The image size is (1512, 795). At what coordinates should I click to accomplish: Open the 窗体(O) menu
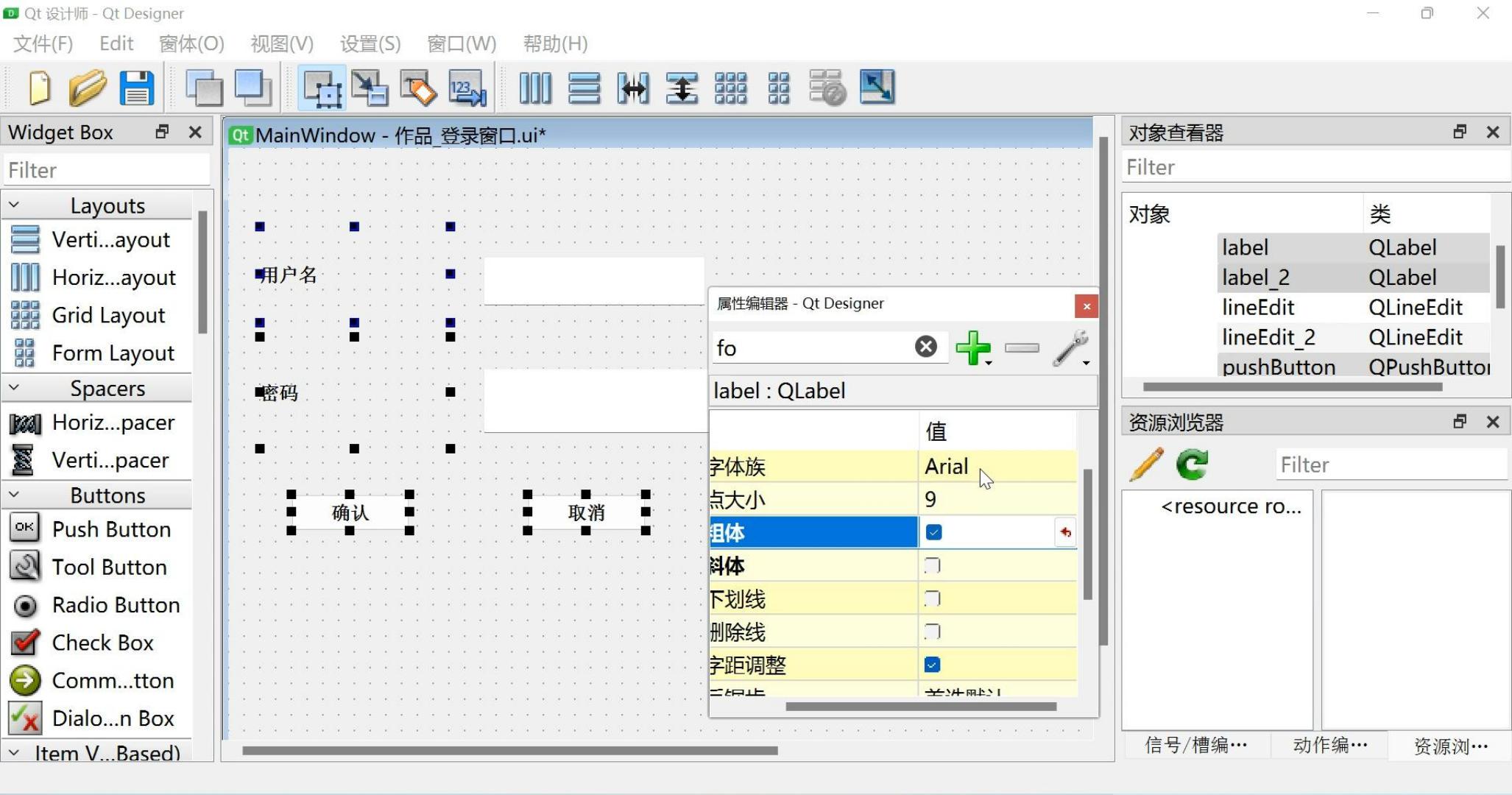191,43
